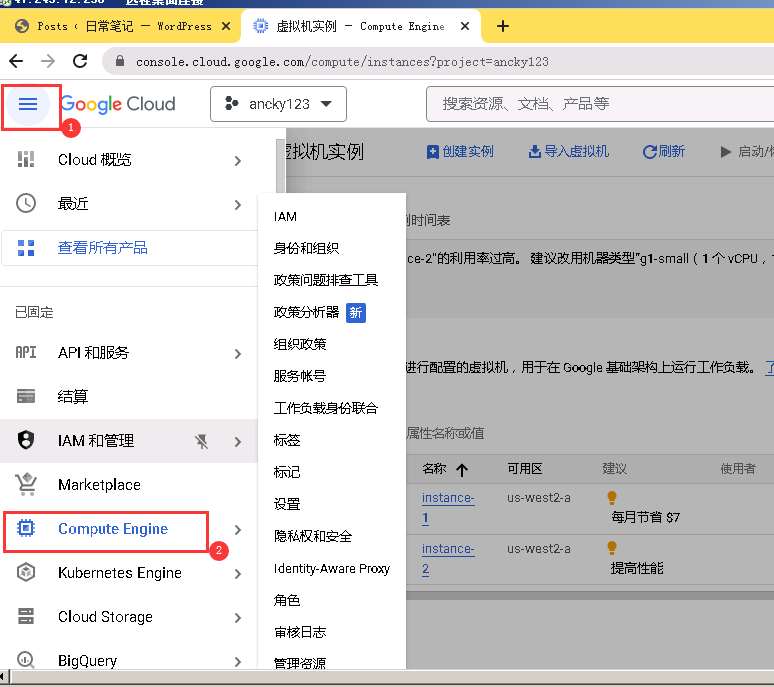Select 角色 in the submenu
This screenshot has width=774, height=687.
click(x=287, y=600)
